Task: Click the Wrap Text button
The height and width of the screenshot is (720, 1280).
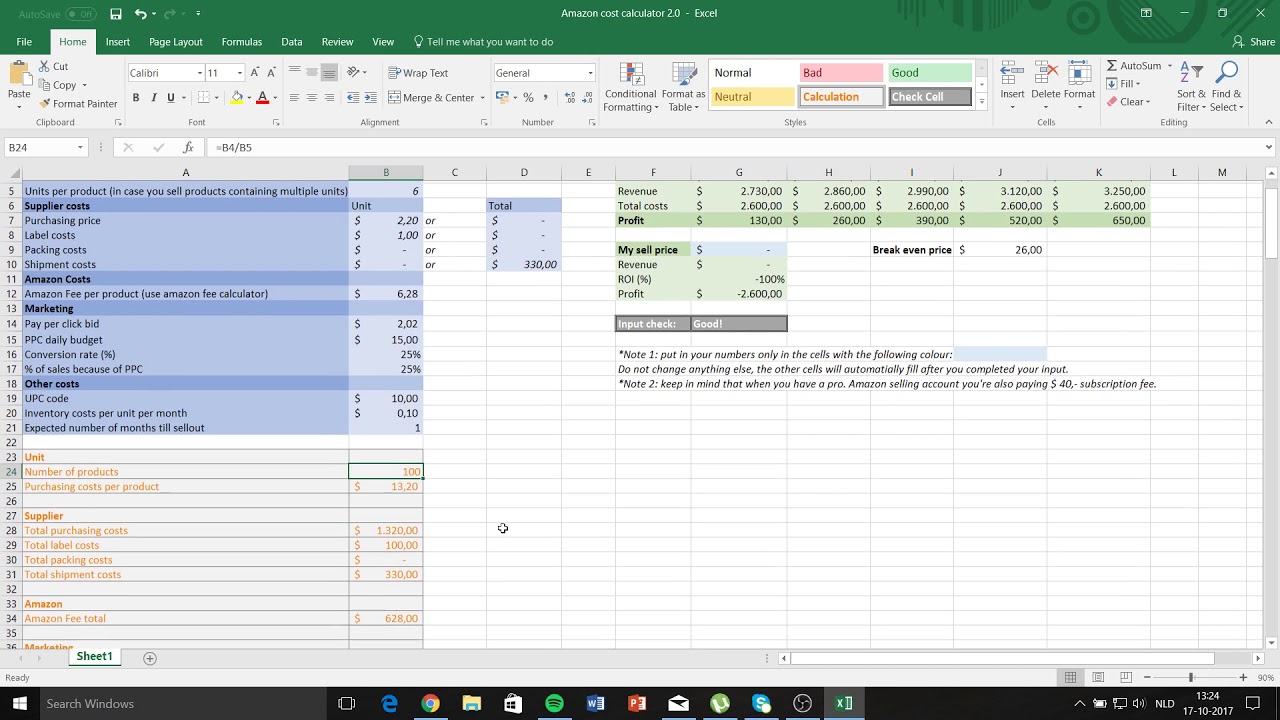Action: 418,73
